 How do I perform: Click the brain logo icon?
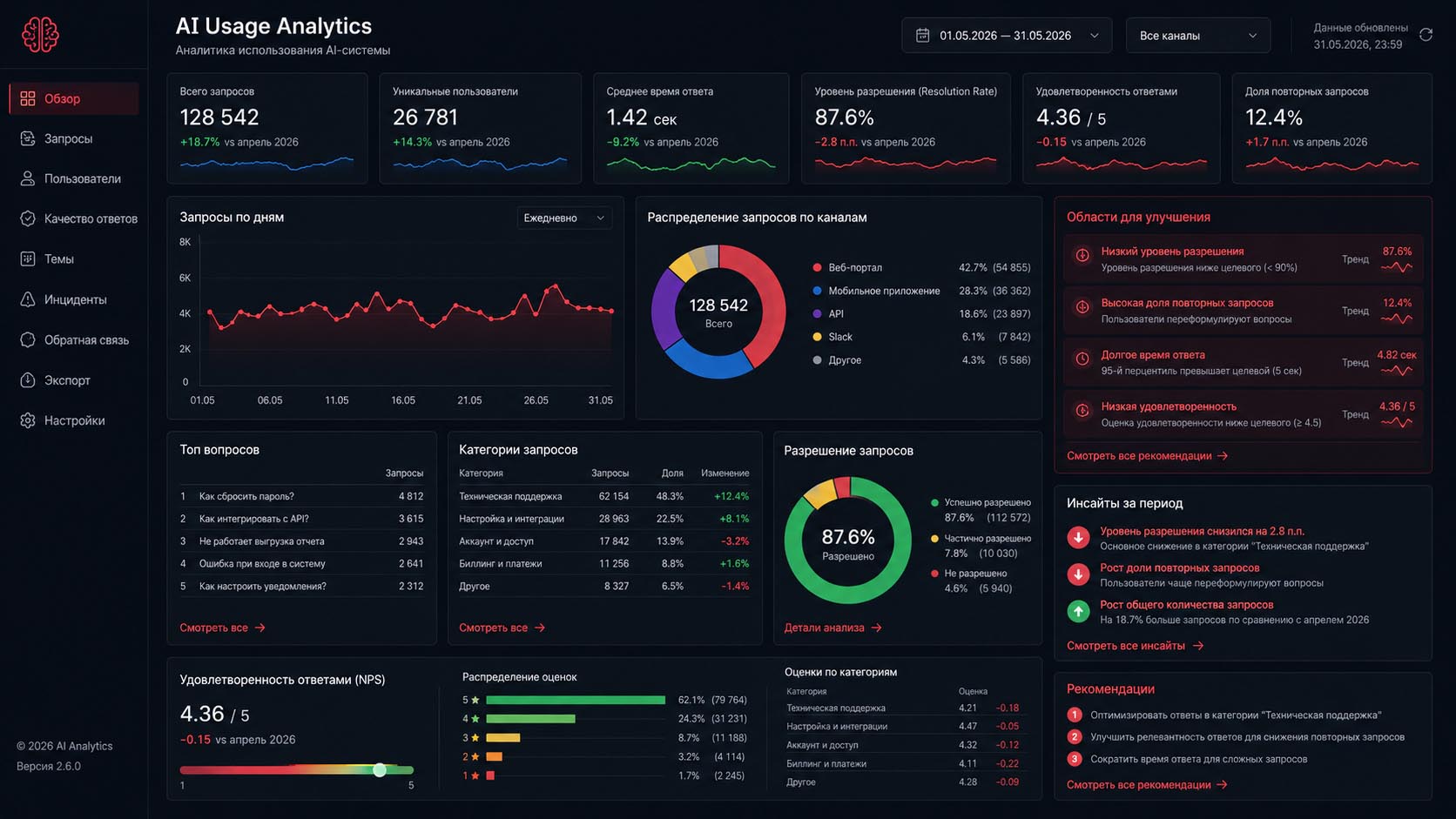click(40, 35)
